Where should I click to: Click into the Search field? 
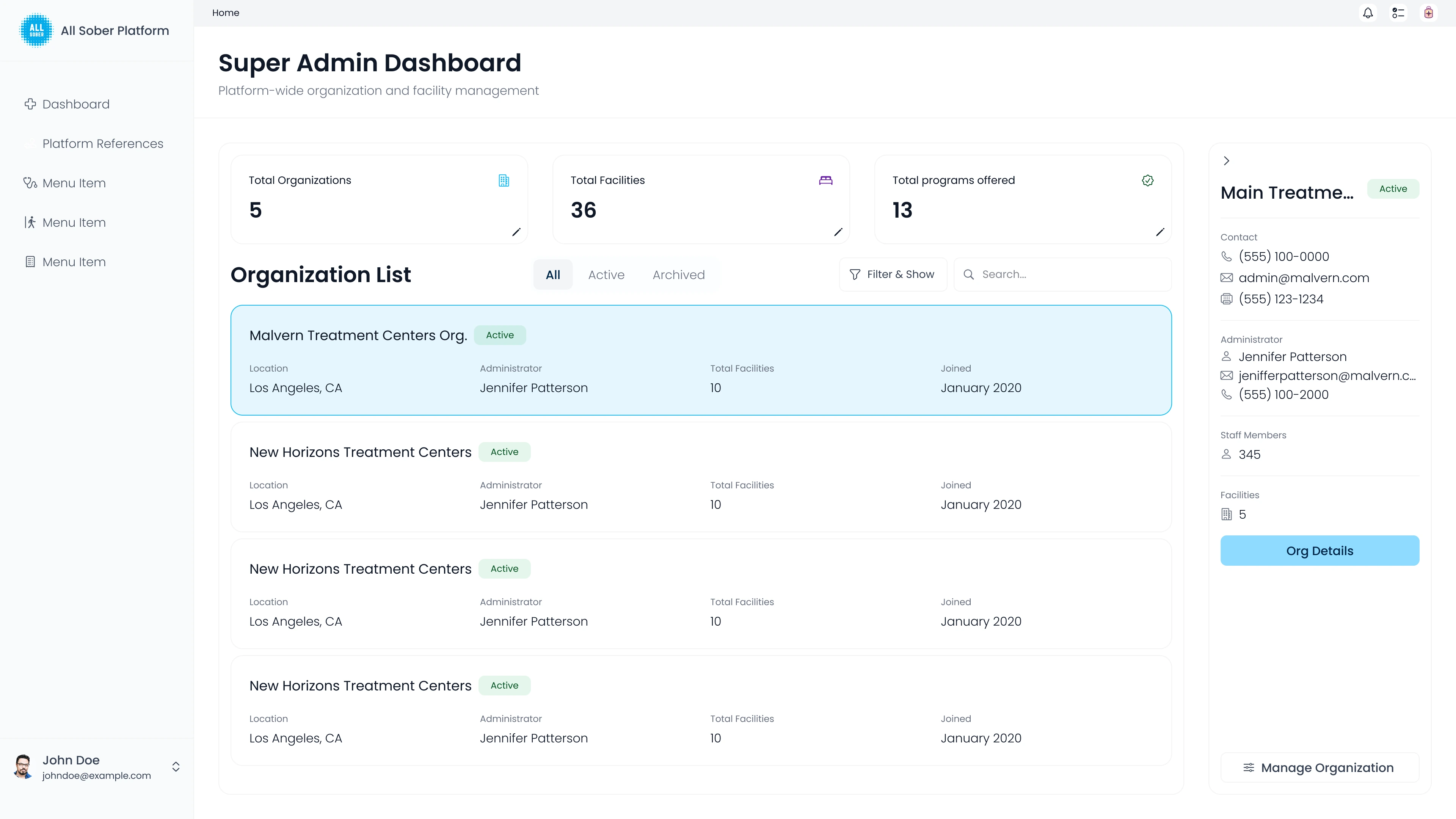[1062, 274]
